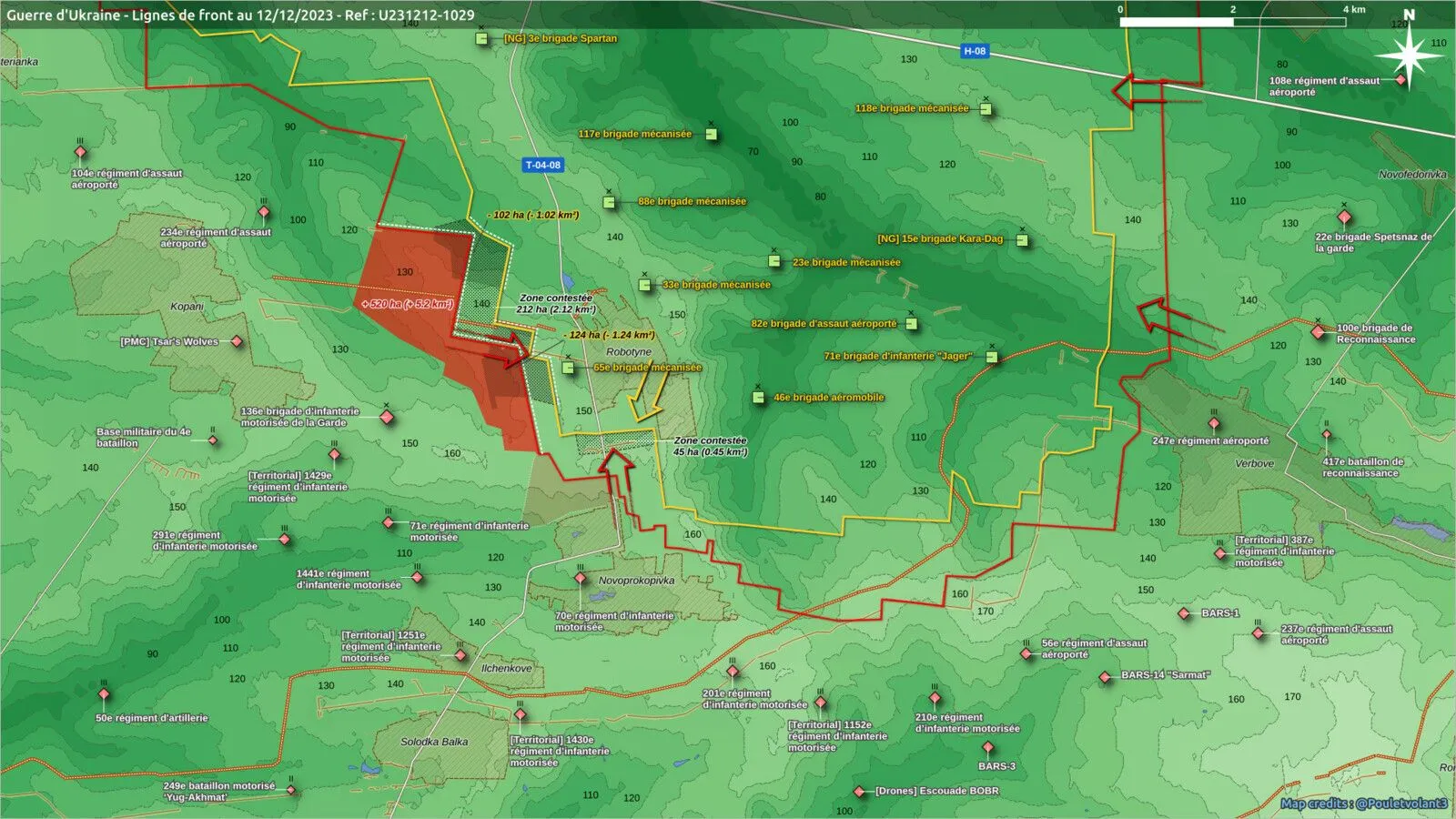
Task: Click the 15e brigade Kara-Dag marker
Action: [x=1022, y=240]
